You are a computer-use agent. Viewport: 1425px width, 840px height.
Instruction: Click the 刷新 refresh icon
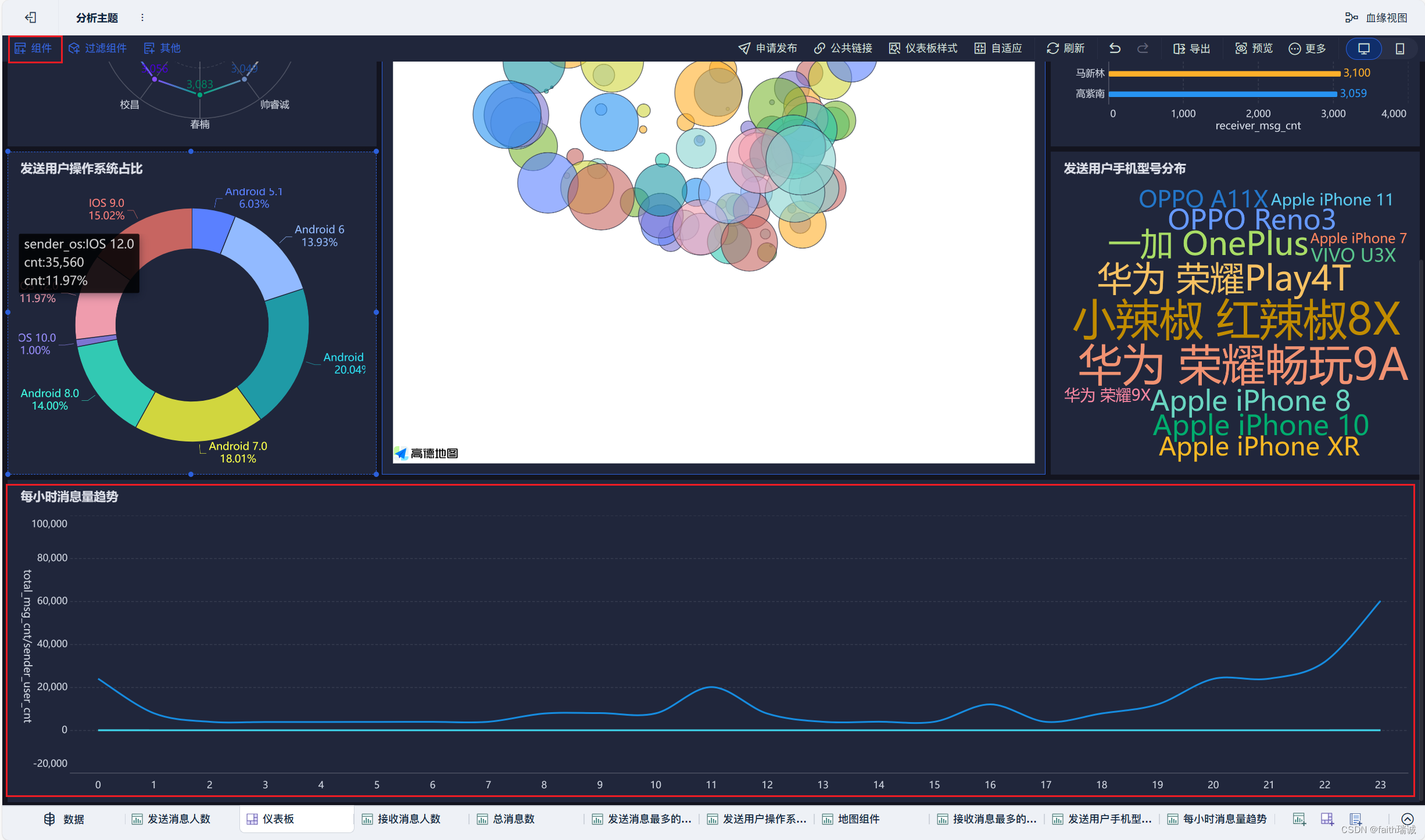[x=1052, y=48]
